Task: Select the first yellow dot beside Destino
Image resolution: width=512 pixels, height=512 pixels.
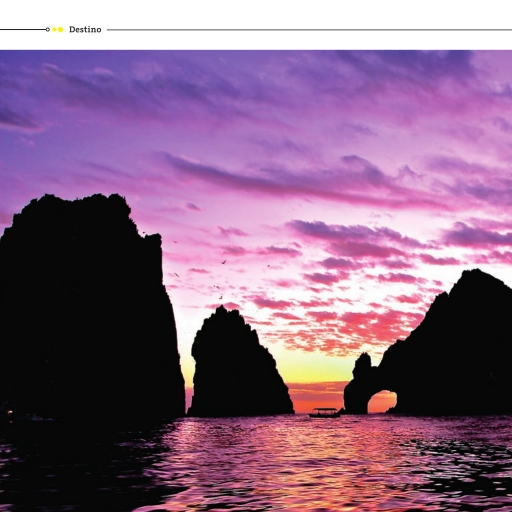Action: tap(54, 30)
